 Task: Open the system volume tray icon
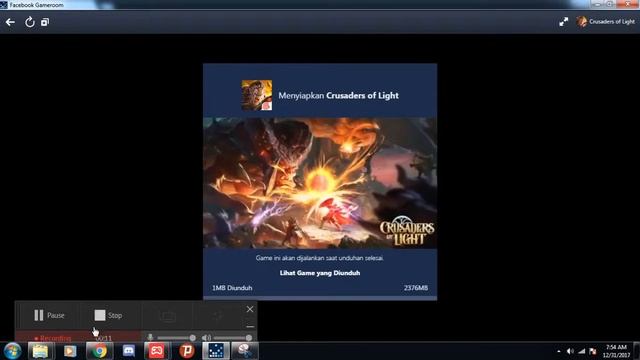570,351
